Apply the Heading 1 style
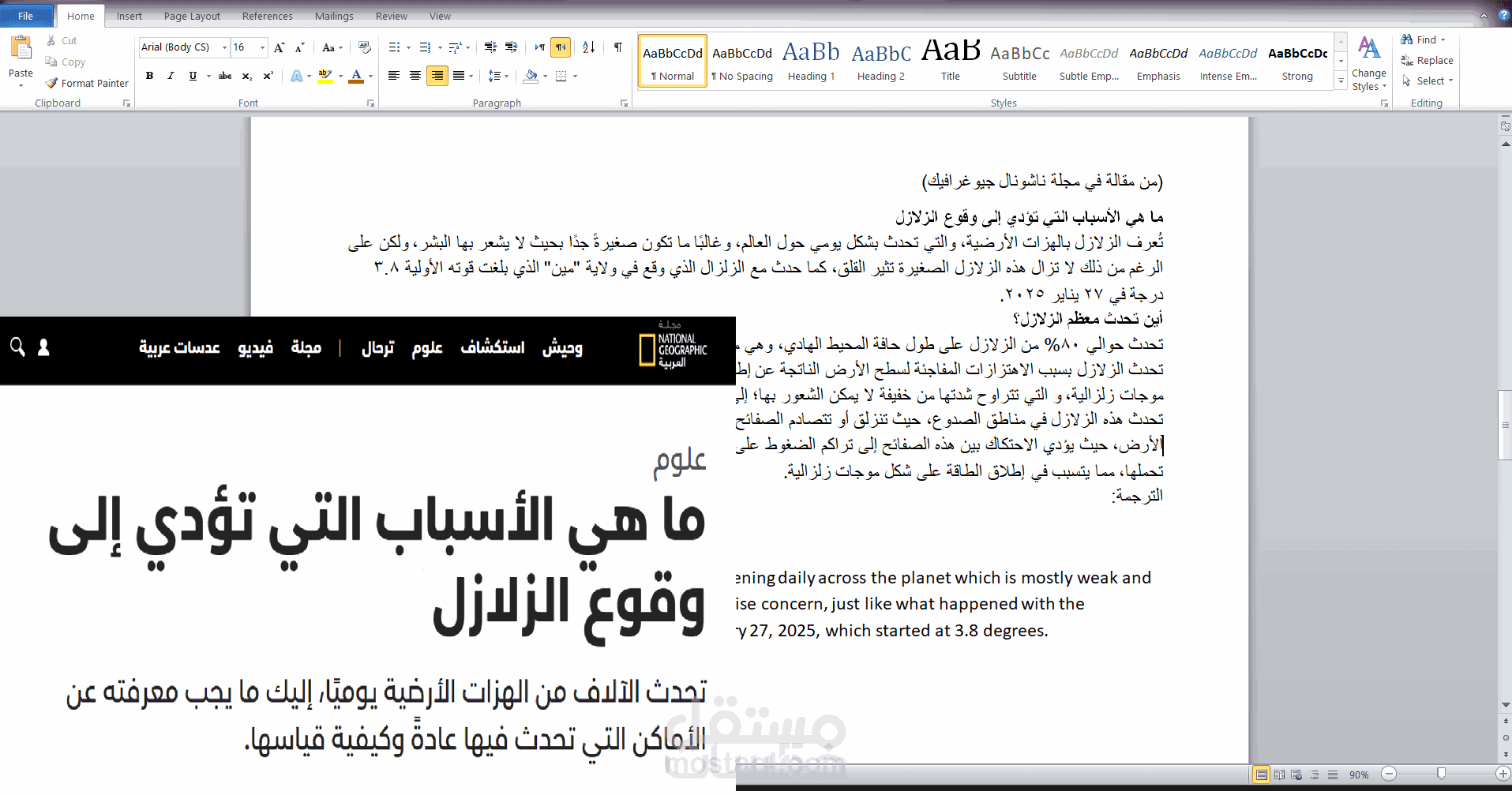Screen dimensions: 1512x795 tap(811, 60)
